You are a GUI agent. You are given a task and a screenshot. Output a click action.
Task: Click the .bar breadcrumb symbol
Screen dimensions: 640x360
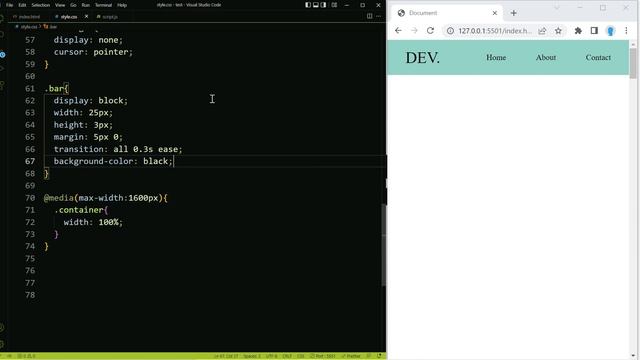click(x=51, y=27)
